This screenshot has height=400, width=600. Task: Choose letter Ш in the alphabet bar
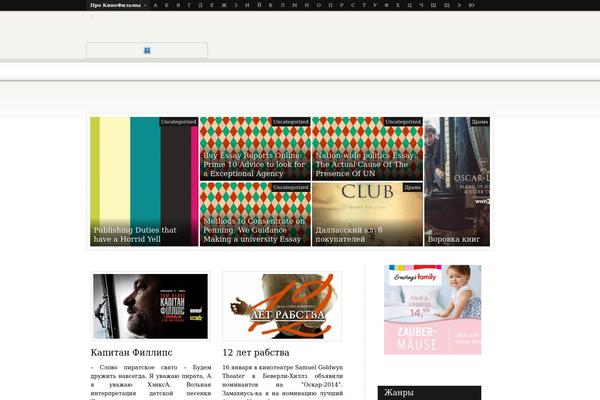(x=433, y=5)
